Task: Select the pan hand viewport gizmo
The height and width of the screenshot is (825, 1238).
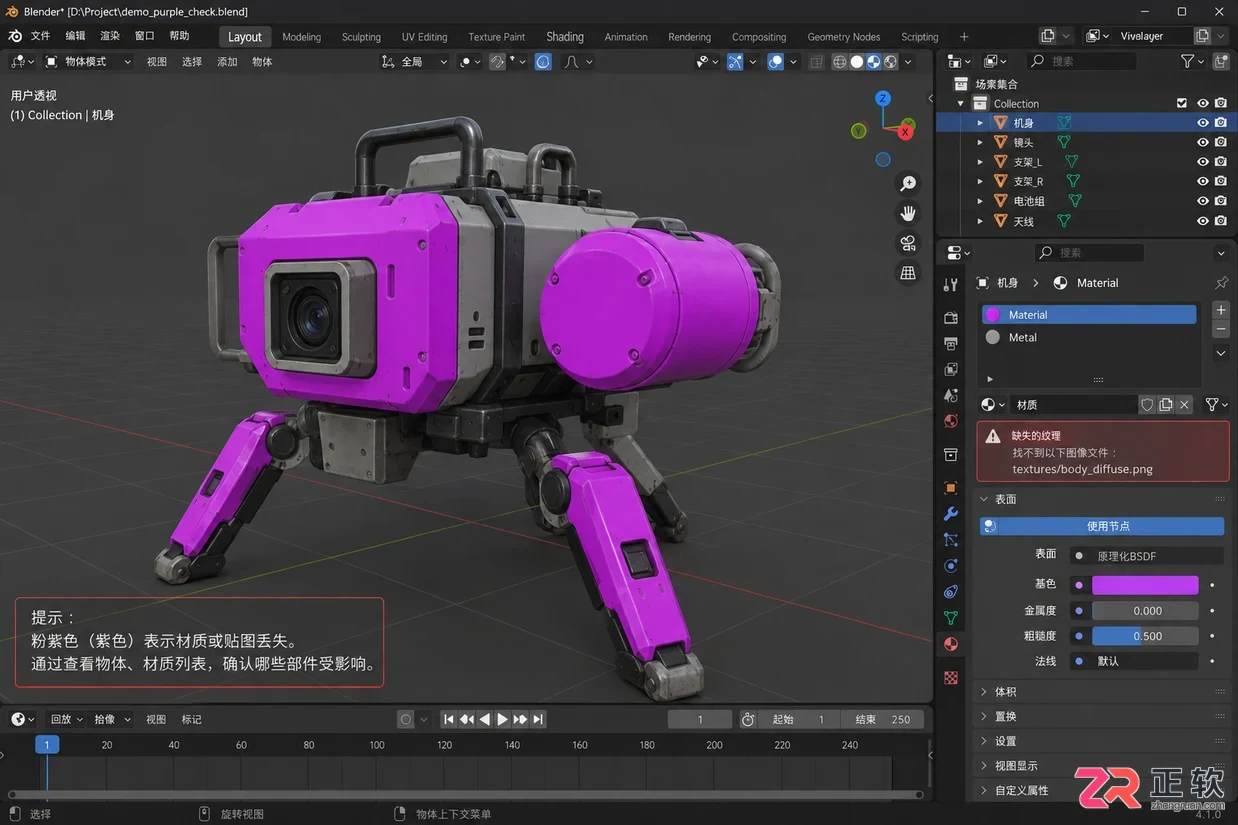Action: 908,213
